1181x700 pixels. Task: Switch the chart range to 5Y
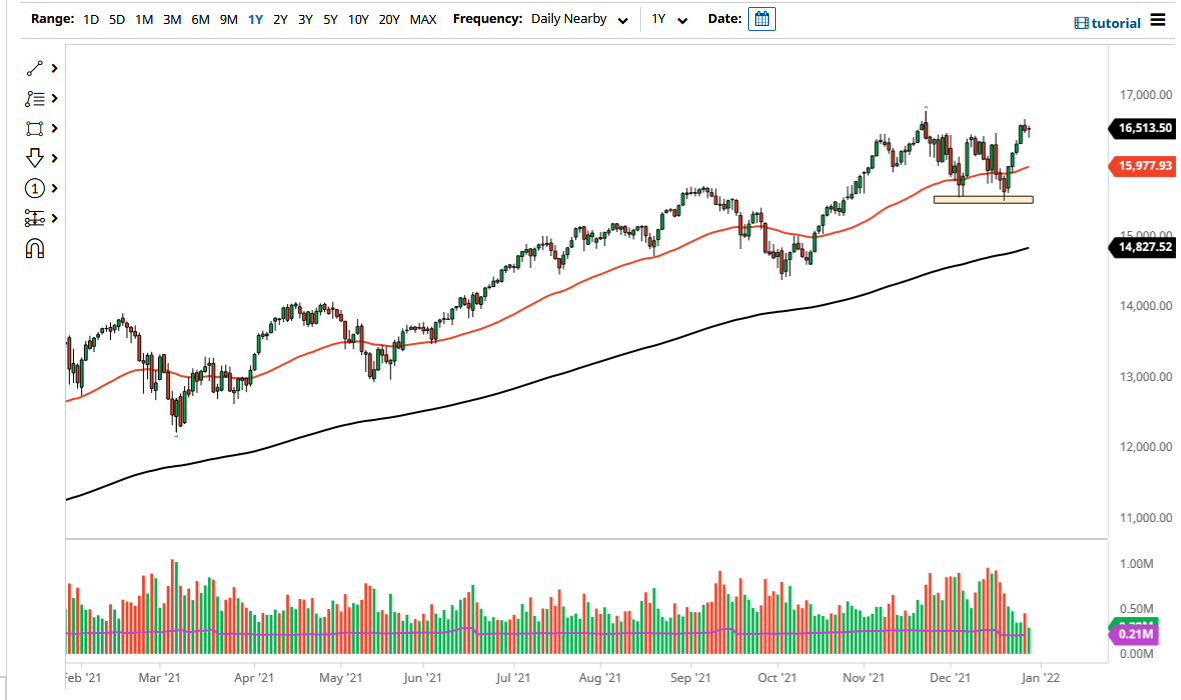click(330, 19)
